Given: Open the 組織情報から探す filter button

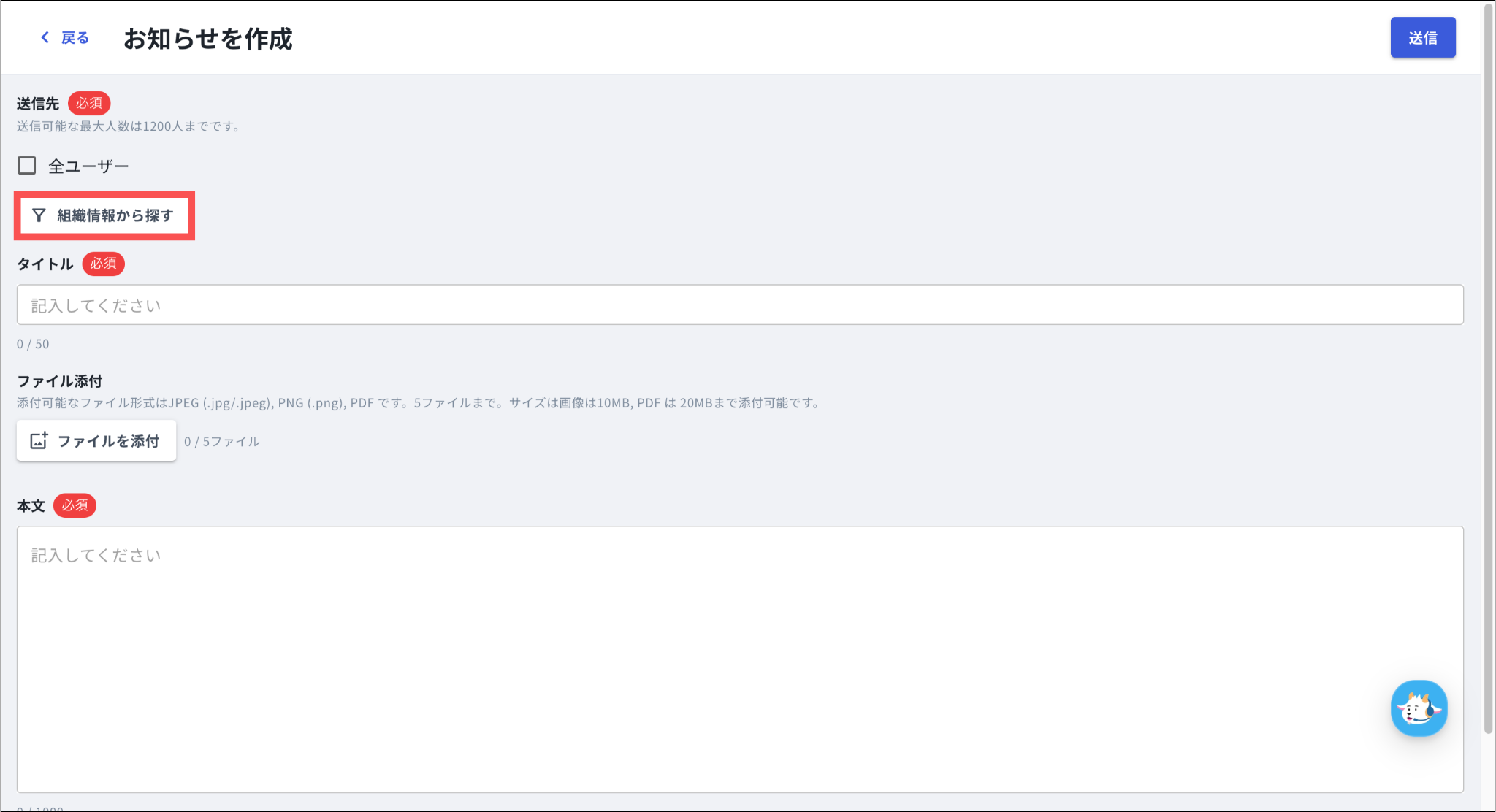Looking at the screenshot, I should pyautogui.click(x=104, y=215).
